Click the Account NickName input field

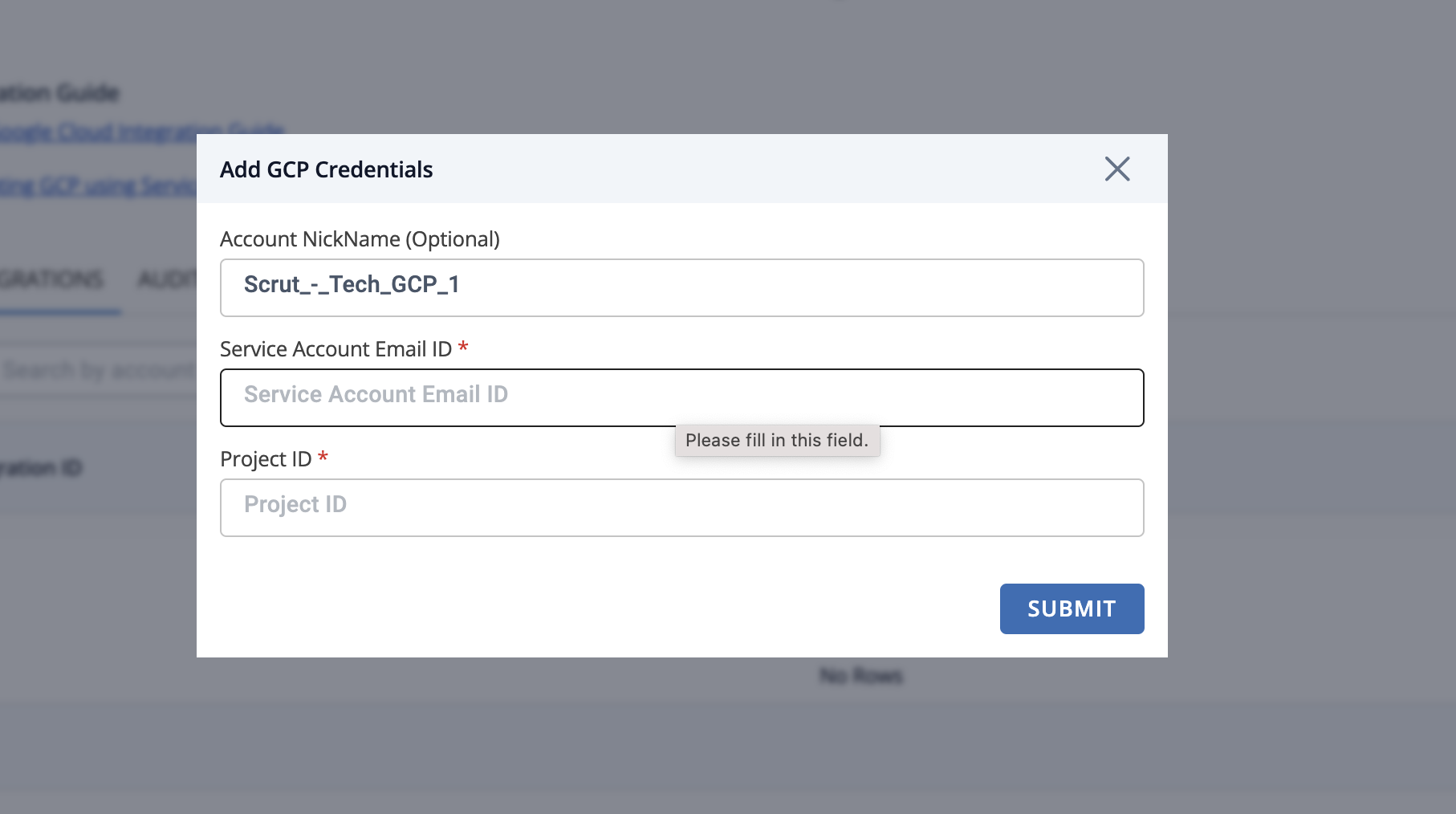(x=681, y=287)
